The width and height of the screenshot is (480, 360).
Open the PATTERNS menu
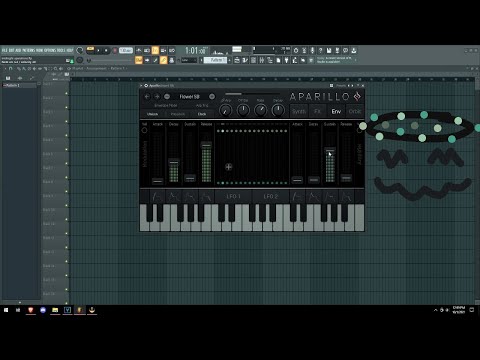click(29, 50)
